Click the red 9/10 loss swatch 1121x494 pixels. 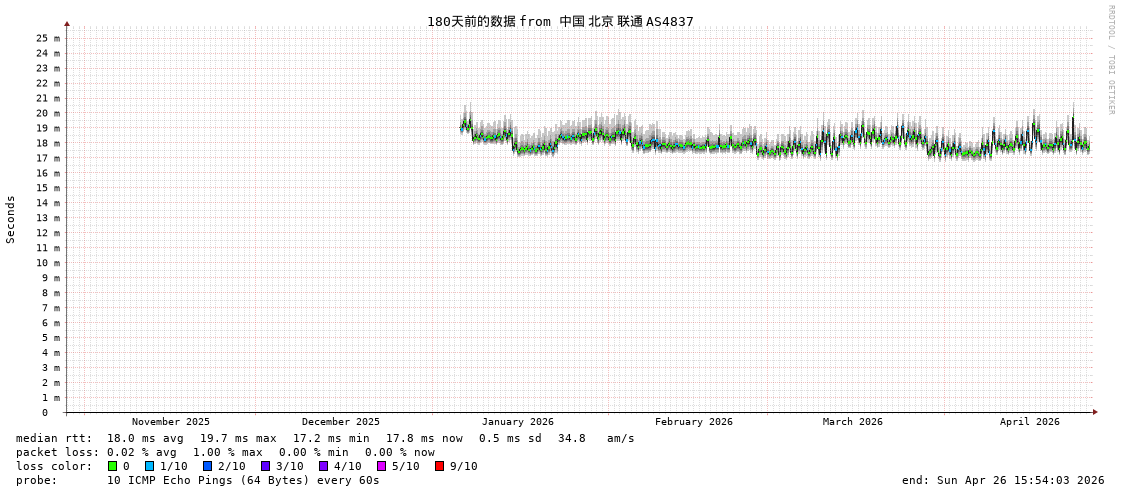pos(439,466)
